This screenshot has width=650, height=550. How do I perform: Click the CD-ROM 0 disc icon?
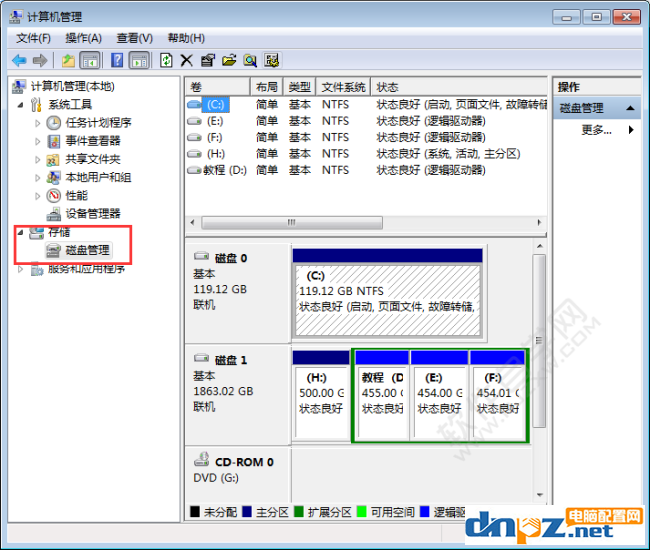[202, 459]
